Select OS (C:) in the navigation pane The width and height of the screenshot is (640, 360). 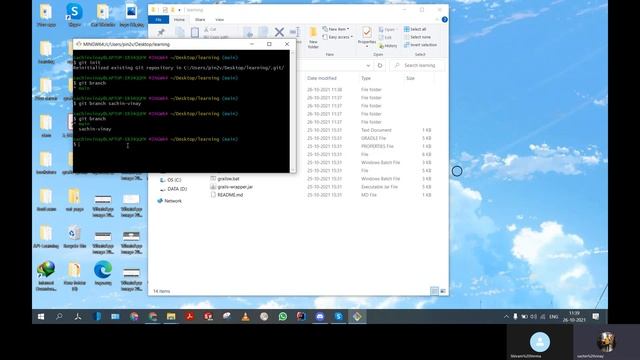click(171, 180)
